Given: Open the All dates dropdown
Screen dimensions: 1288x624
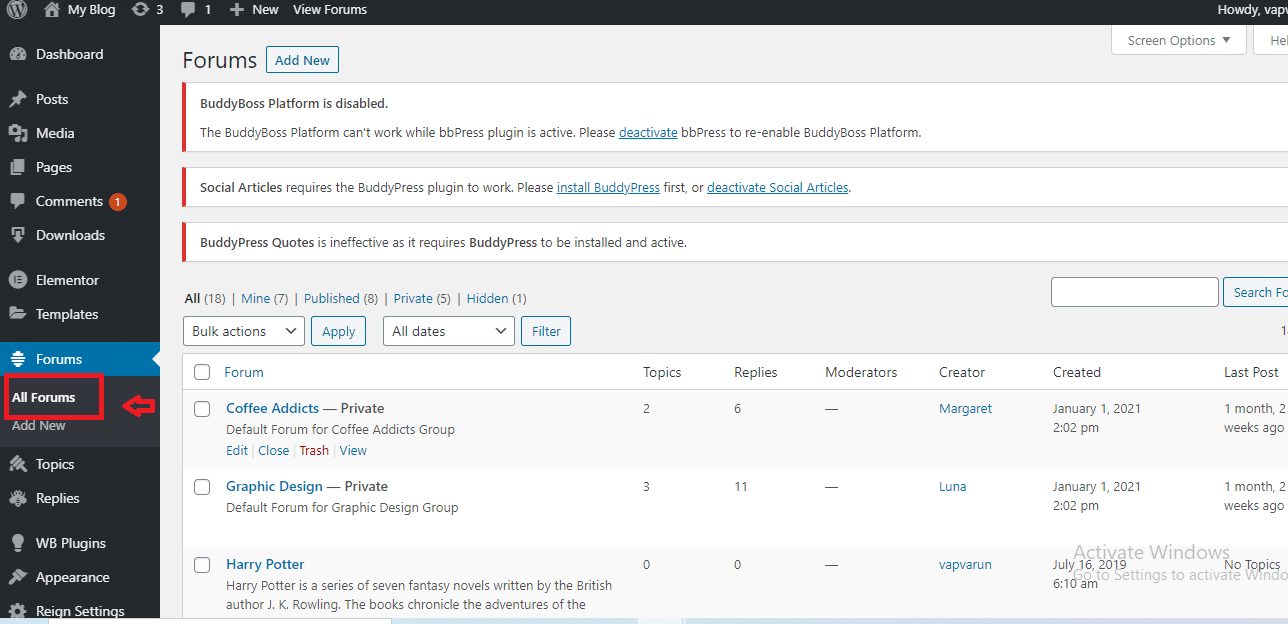Looking at the screenshot, I should 449,331.
